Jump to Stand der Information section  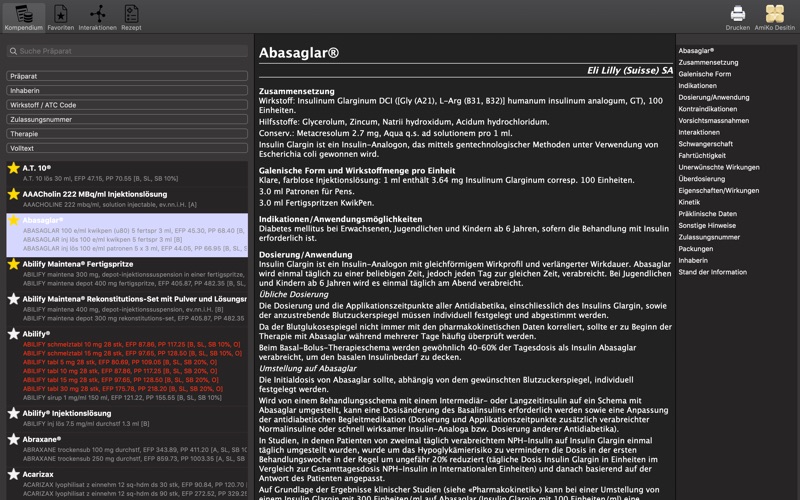click(x=713, y=272)
